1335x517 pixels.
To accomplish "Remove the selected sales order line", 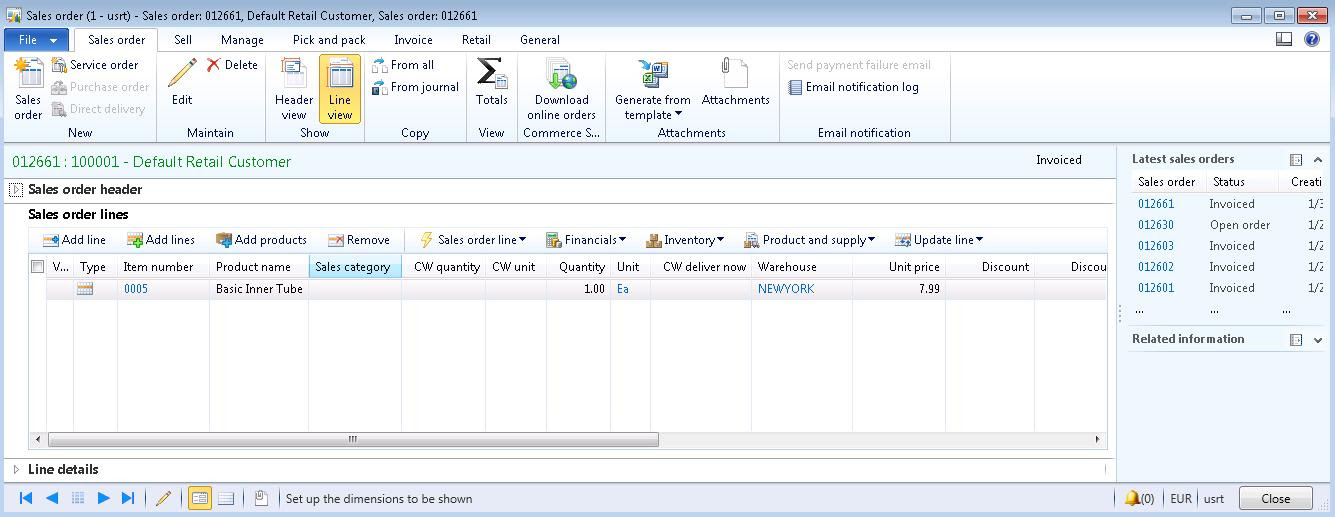I will click(359, 240).
